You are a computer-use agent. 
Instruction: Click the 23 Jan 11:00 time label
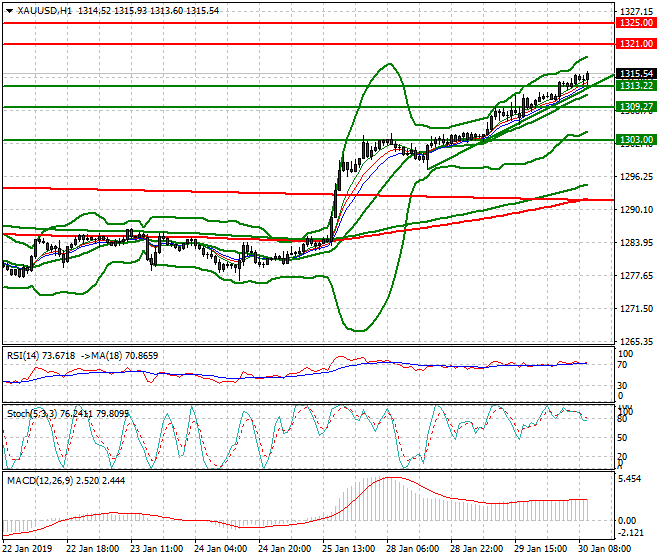click(x=157, y=549)
